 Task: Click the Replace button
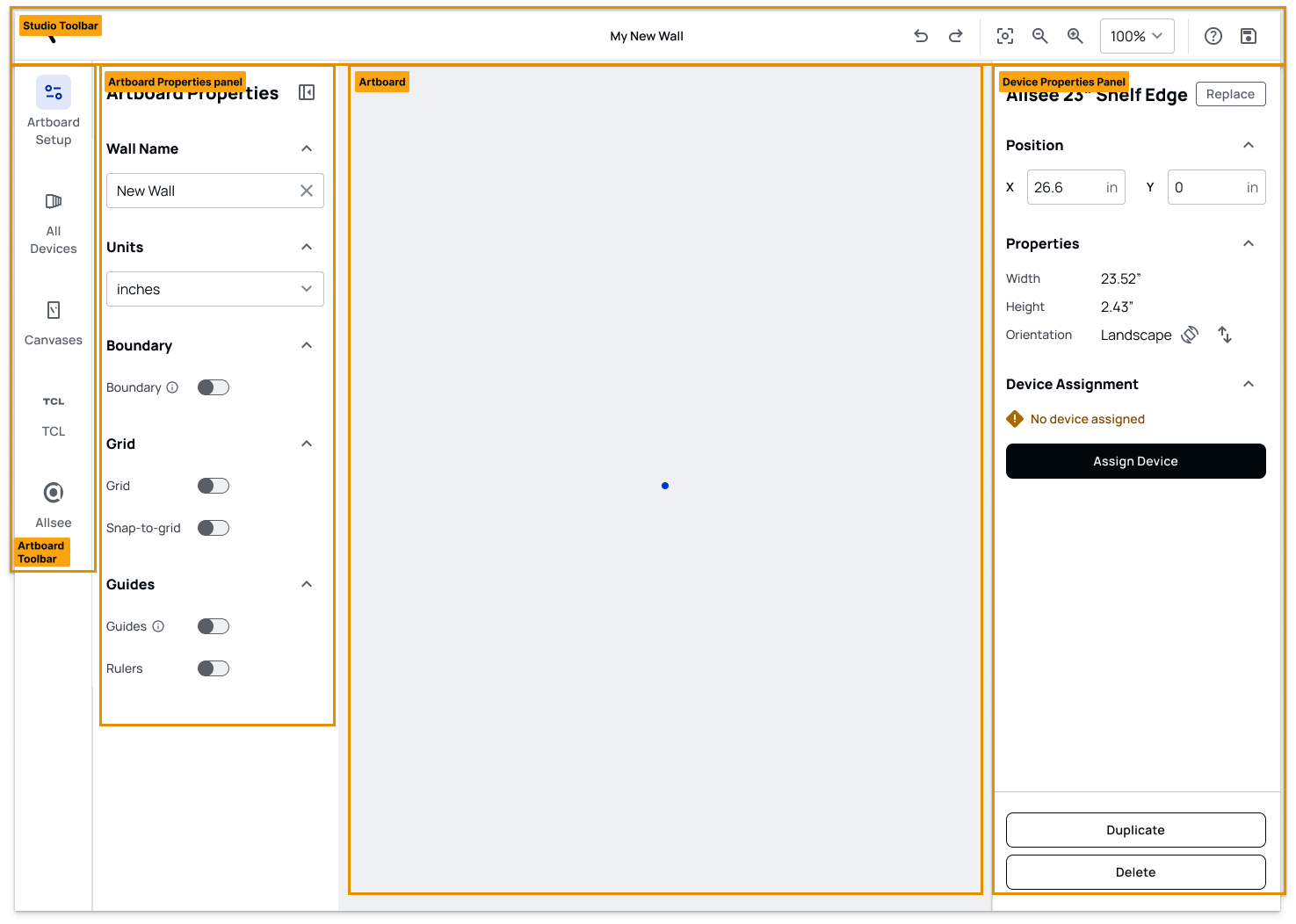point(1231,94)
